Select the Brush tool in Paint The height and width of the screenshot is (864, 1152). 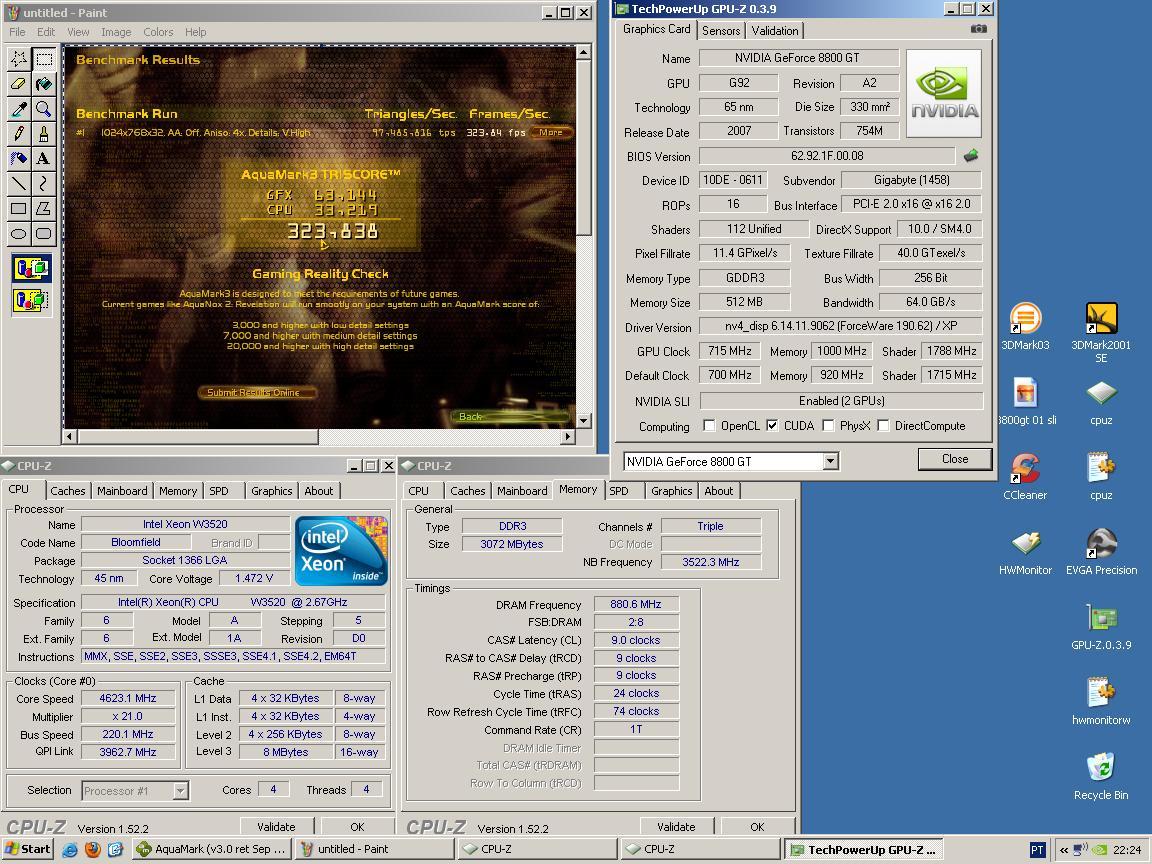pos(44,134)
